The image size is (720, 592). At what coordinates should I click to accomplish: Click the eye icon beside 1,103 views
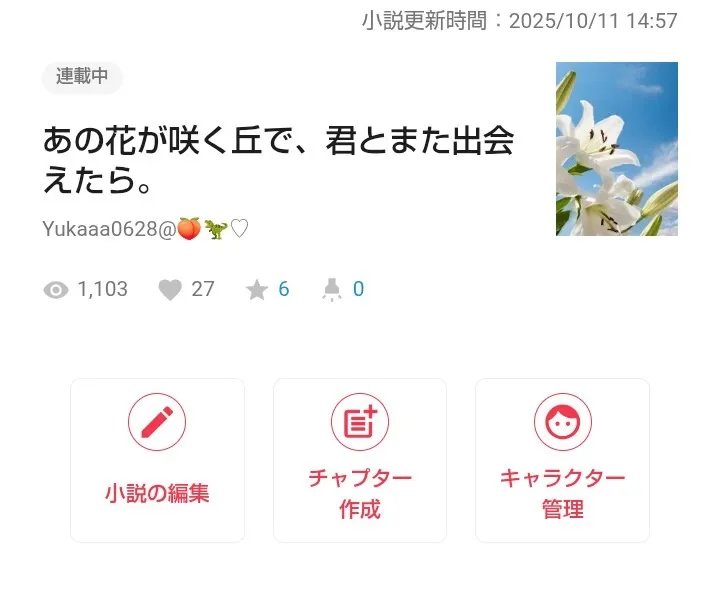click(x=56, y=290)
